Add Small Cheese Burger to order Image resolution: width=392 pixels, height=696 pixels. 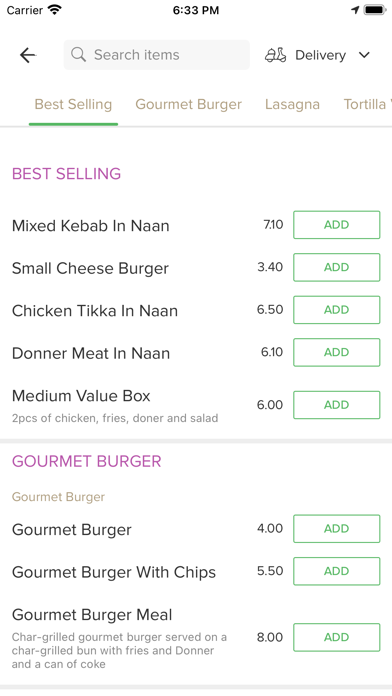(337, 267)
